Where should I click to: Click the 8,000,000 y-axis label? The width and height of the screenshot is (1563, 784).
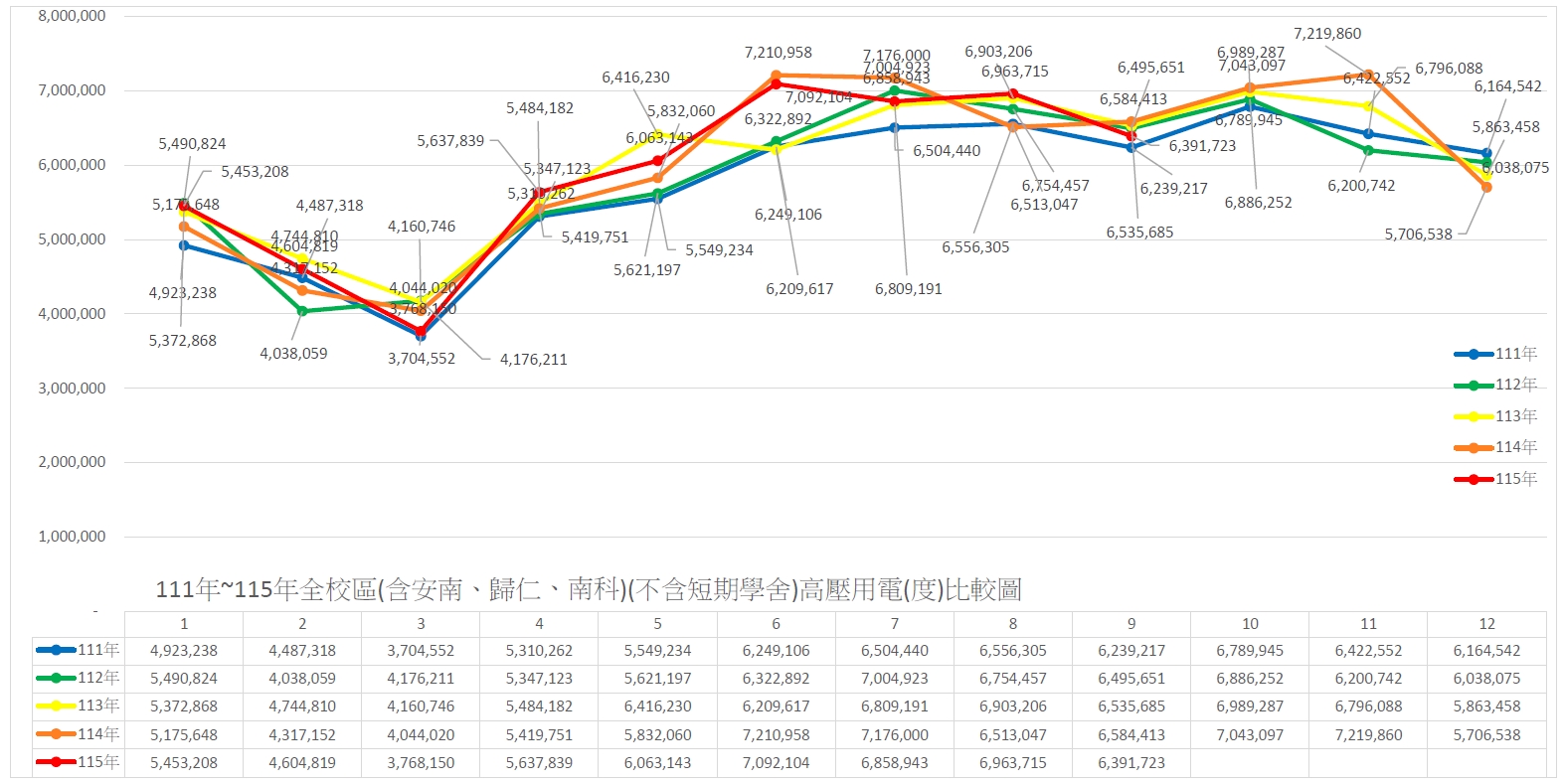(72, 16)
